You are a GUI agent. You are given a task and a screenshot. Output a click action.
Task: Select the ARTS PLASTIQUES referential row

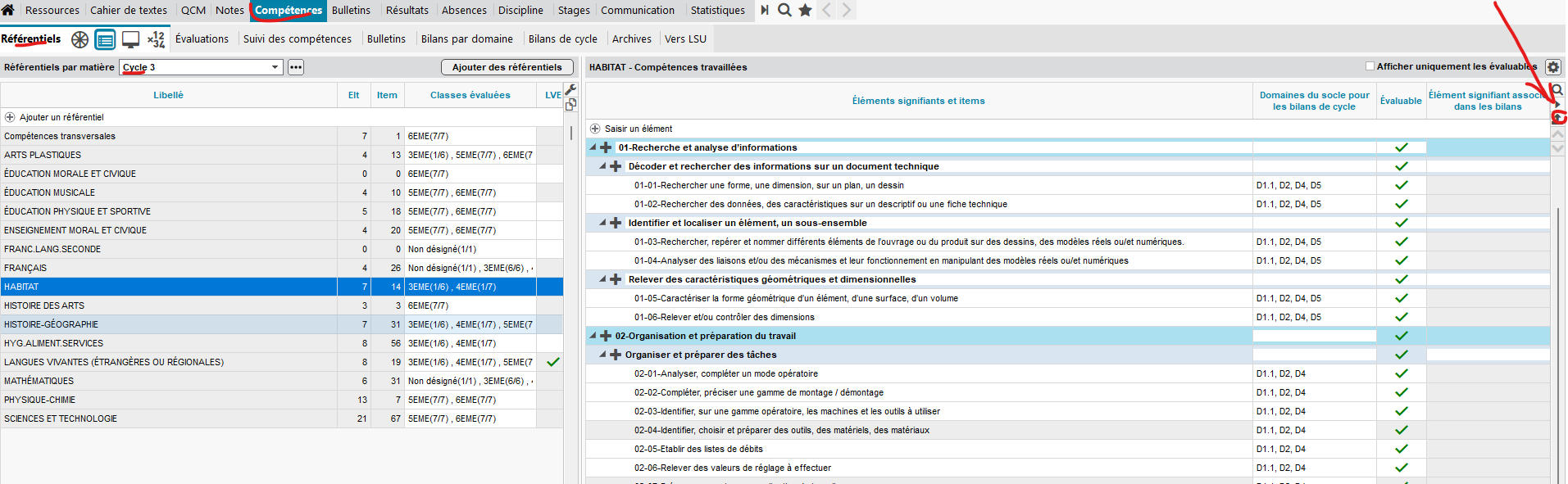[282, 155]
